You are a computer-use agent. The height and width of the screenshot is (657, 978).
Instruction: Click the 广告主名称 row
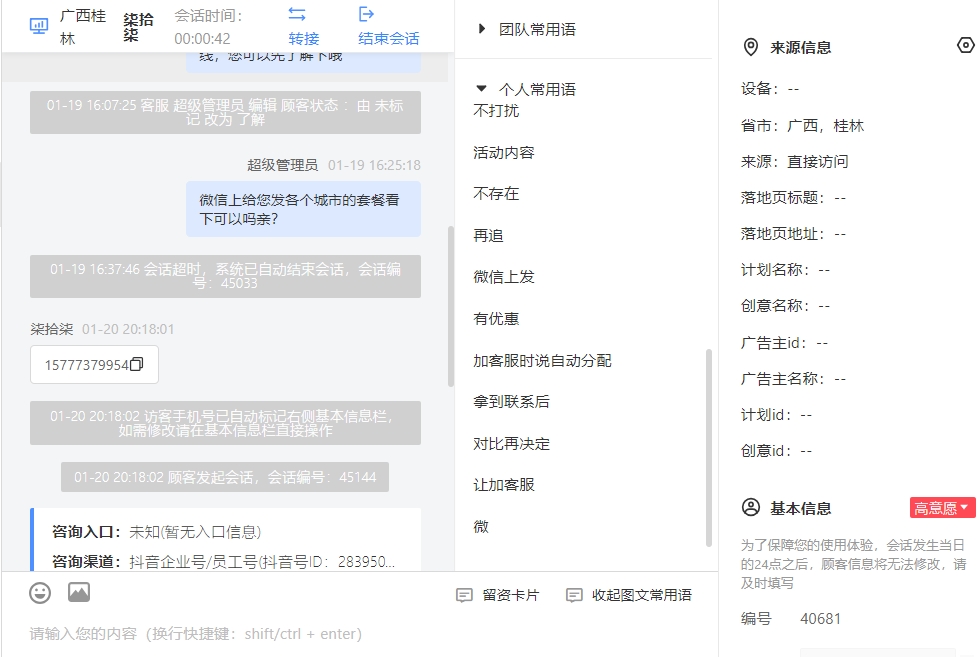coord(793,379)
